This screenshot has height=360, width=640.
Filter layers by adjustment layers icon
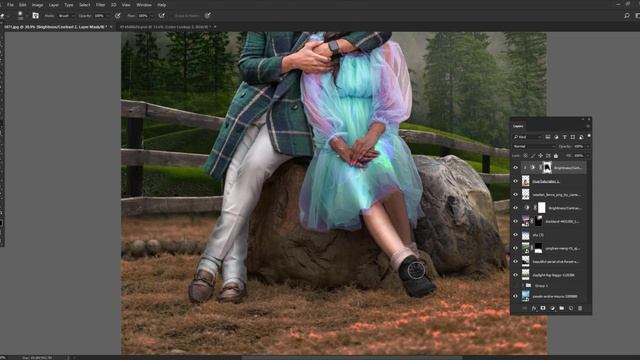pos(556,137)
